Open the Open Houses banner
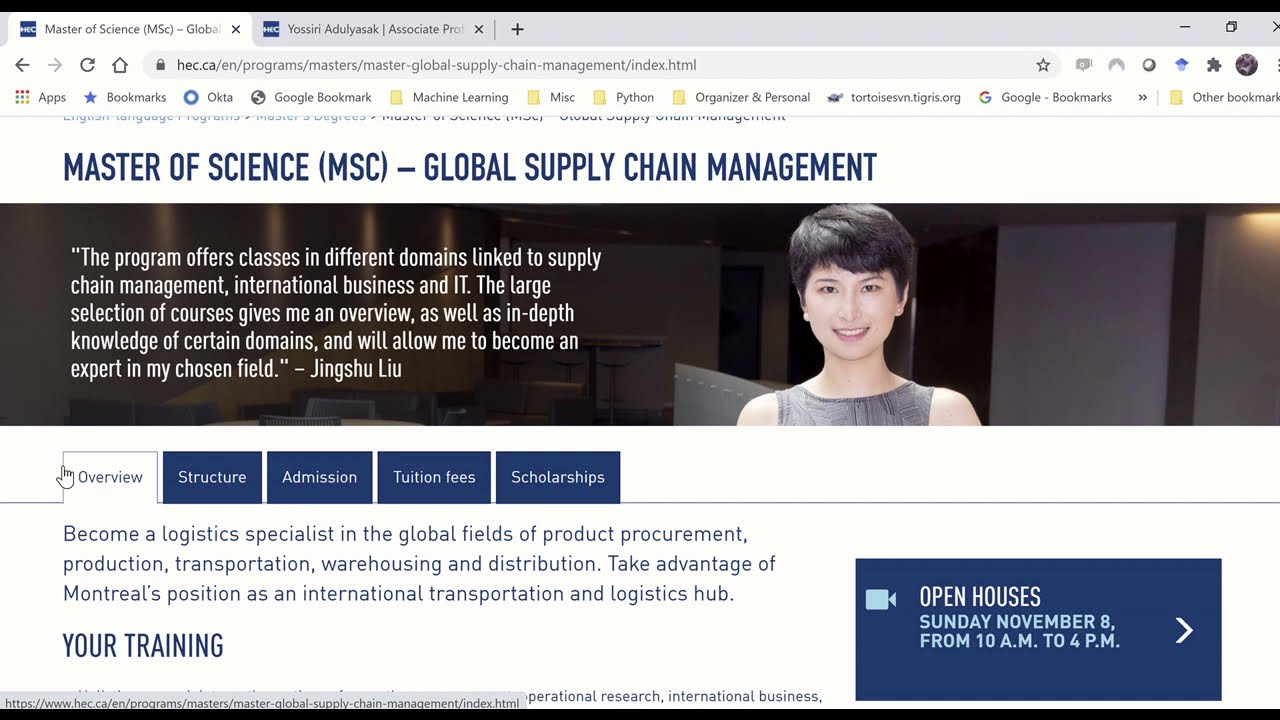 [1038, 629]
